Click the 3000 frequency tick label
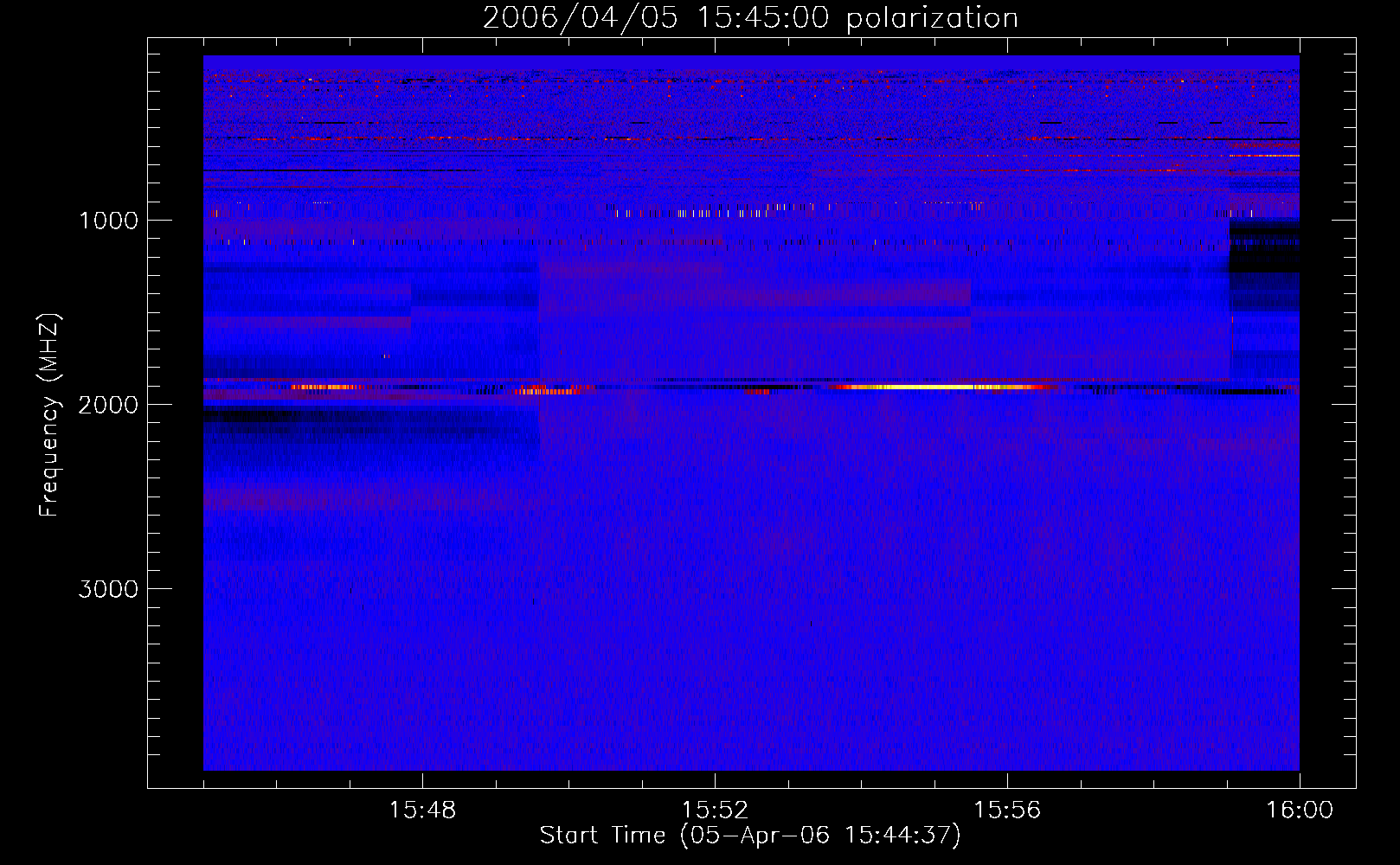The image size is (1400, 865). click(108, 589)
